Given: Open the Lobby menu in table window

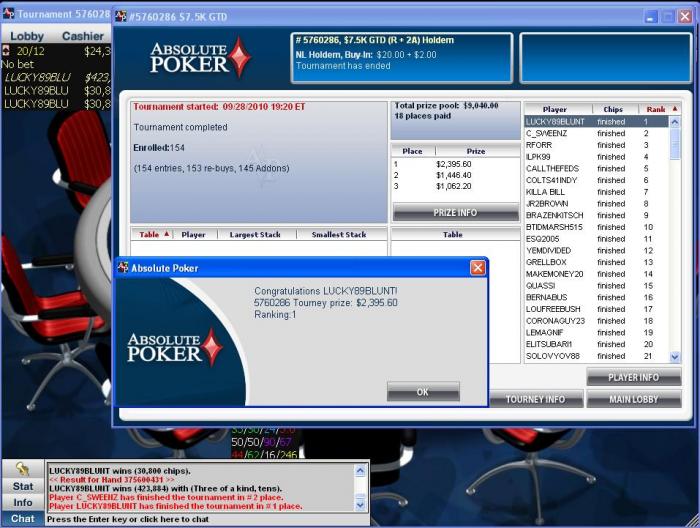Looking at the screenshot, I should 27,36.
